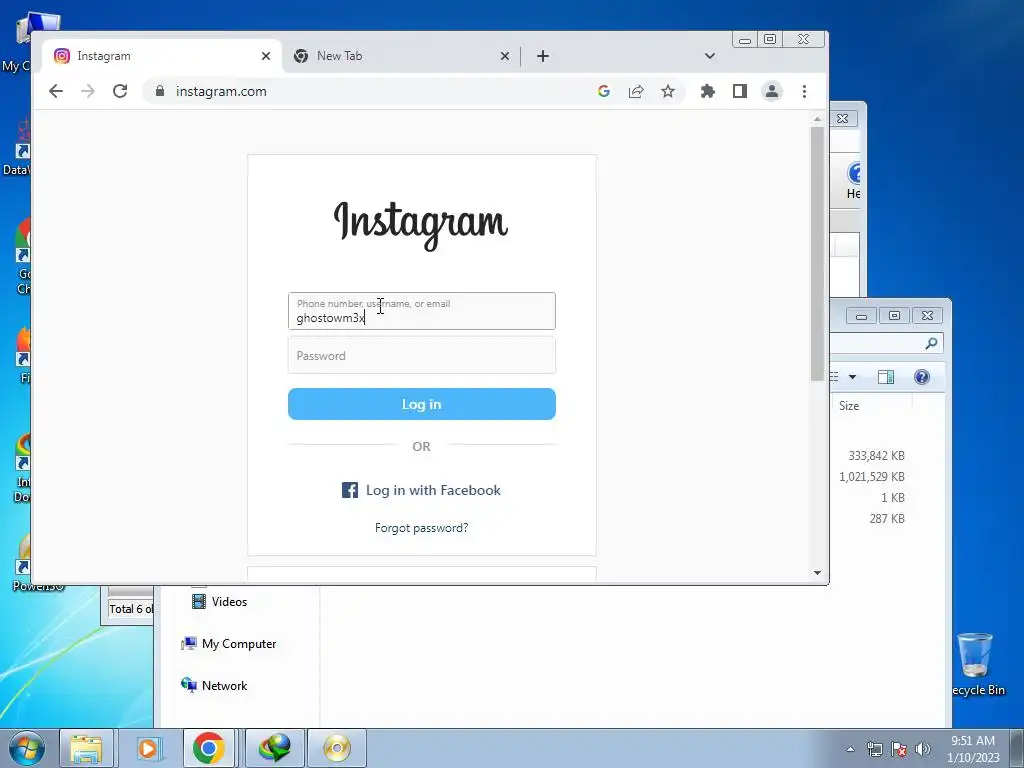
Task: Click scrollbar down arrow in Chrome
Action: [817, 573]
